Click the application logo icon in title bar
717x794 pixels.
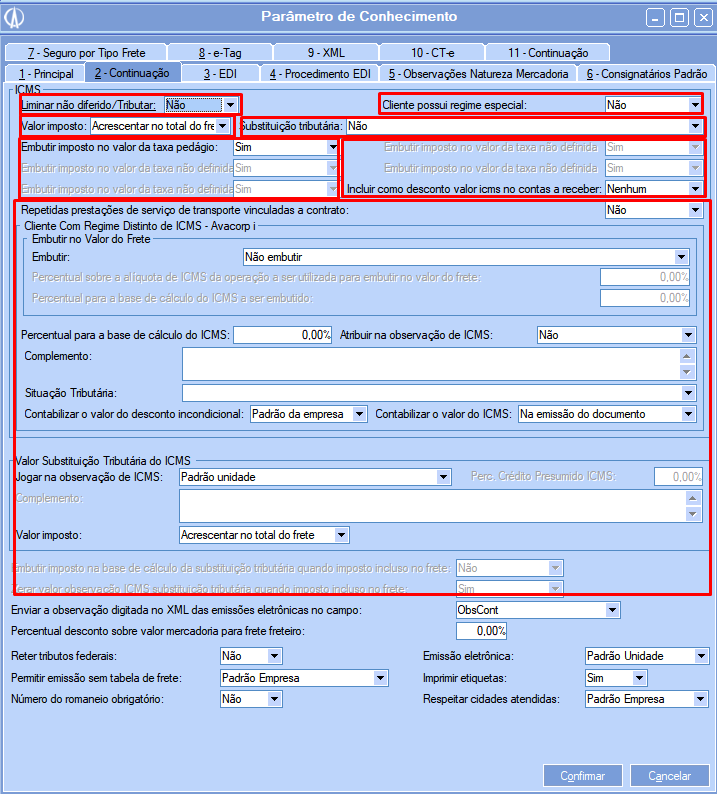pyautogui.click(x=17, y=17)
